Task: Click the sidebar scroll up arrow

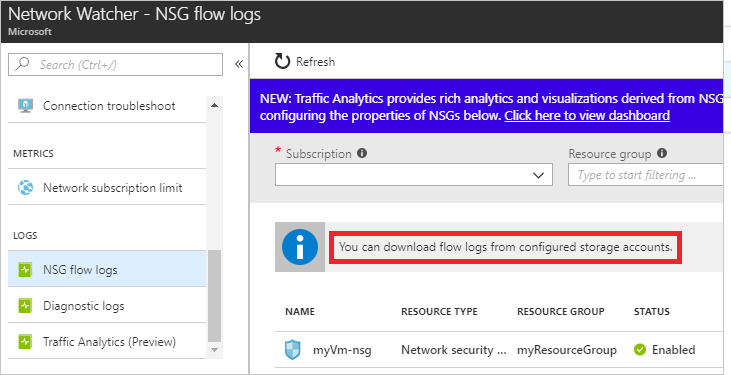Action: coord(214,106)
